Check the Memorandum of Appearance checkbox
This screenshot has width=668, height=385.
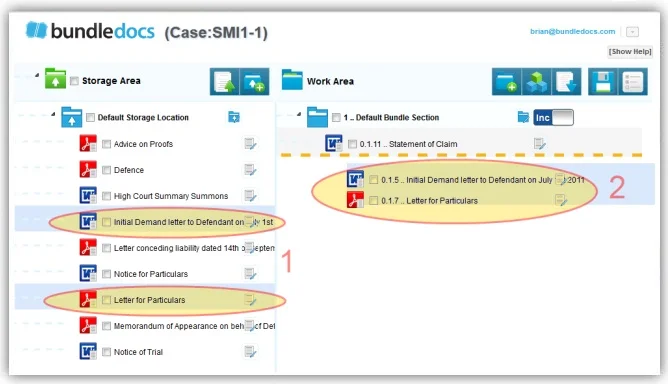[x=107, y=326]
